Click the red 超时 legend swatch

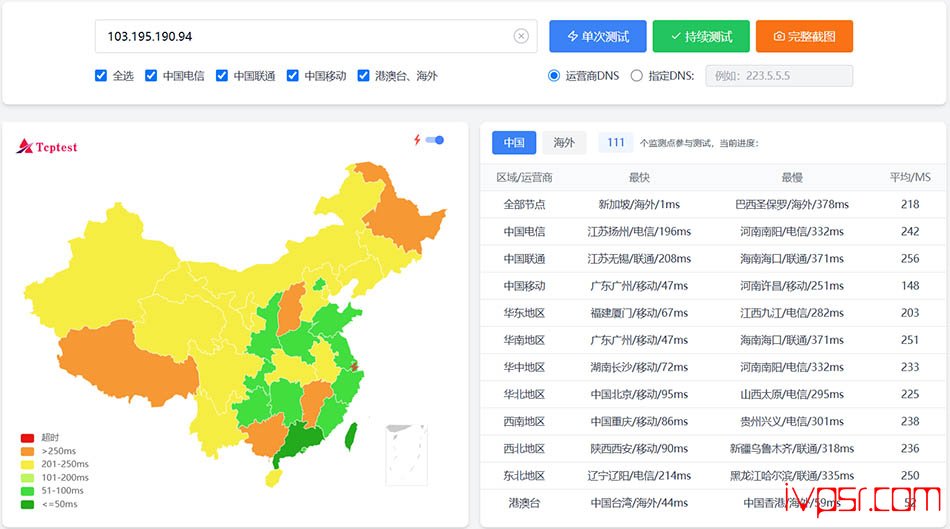pos(27,438)
